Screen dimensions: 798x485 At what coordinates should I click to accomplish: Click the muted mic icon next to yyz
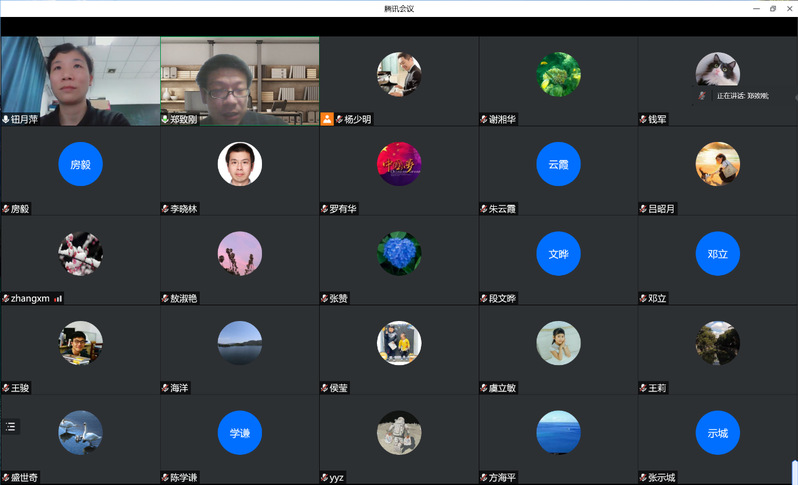pyautogui.click(x=324, y=478)
